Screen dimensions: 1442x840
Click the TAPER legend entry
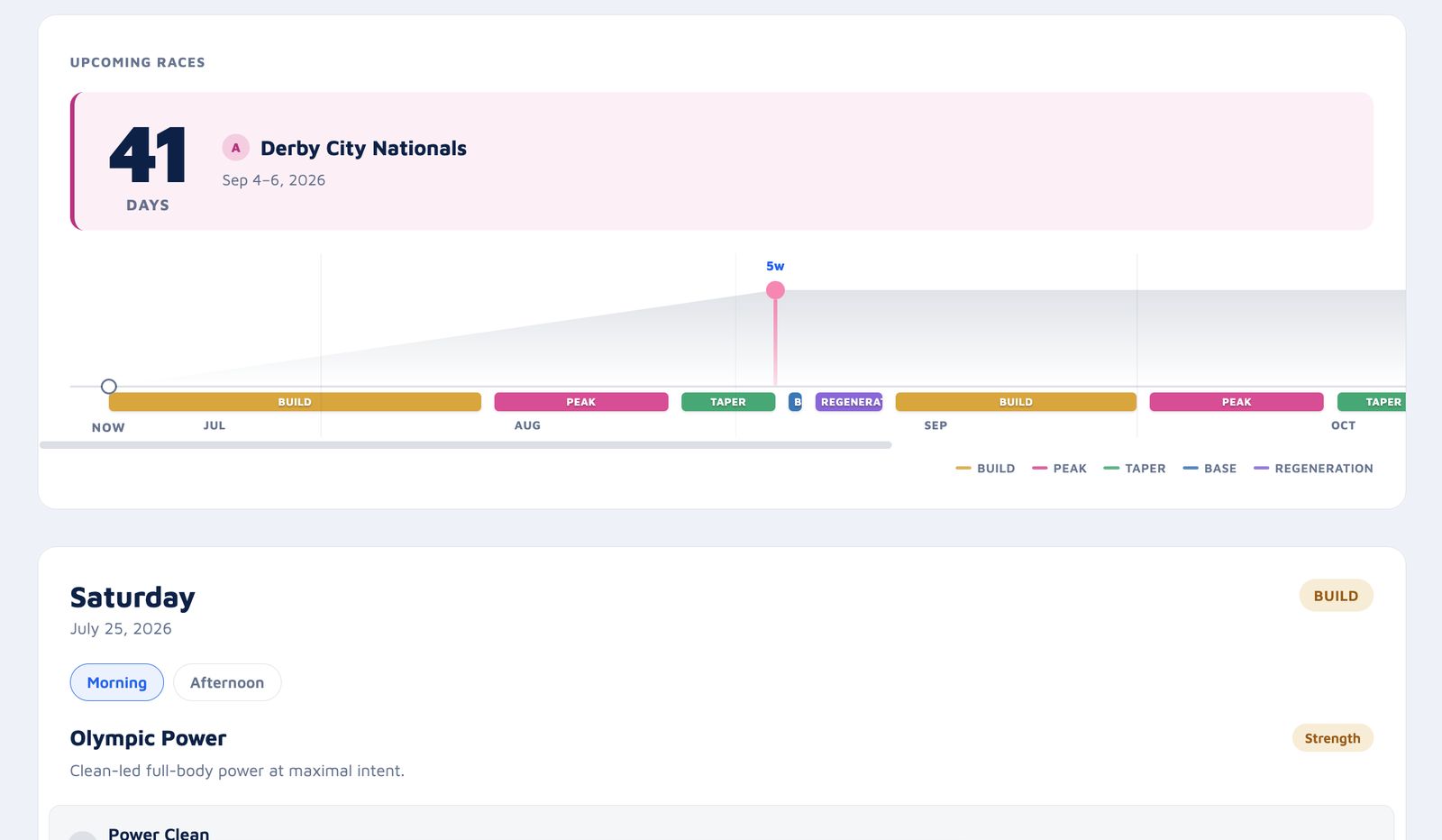tap(1135, 469)
